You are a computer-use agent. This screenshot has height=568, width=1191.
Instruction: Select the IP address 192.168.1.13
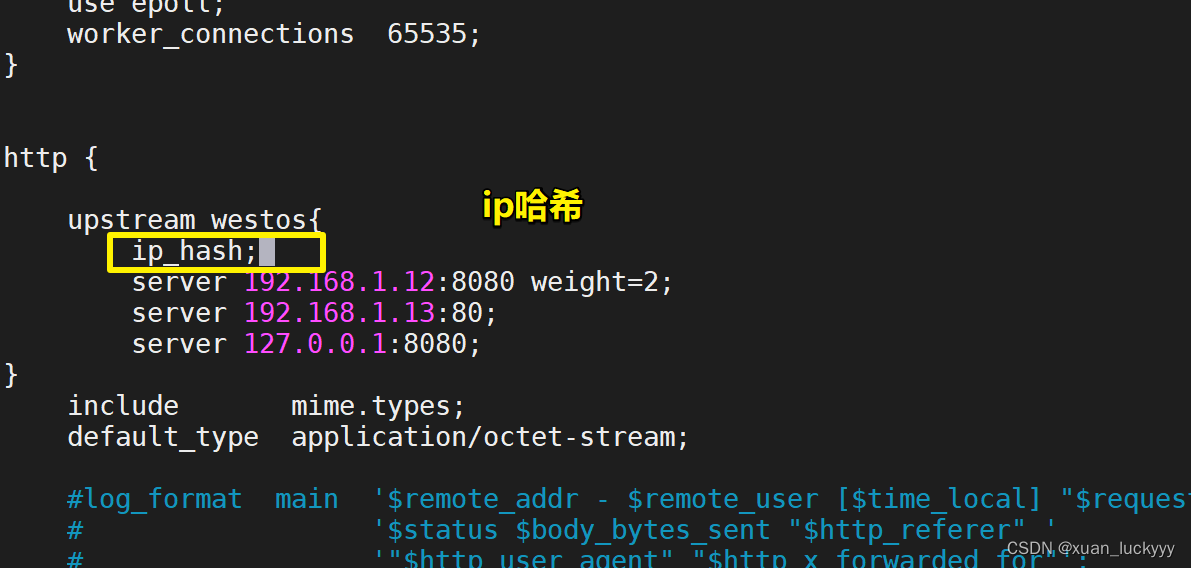tap(340, 313)
